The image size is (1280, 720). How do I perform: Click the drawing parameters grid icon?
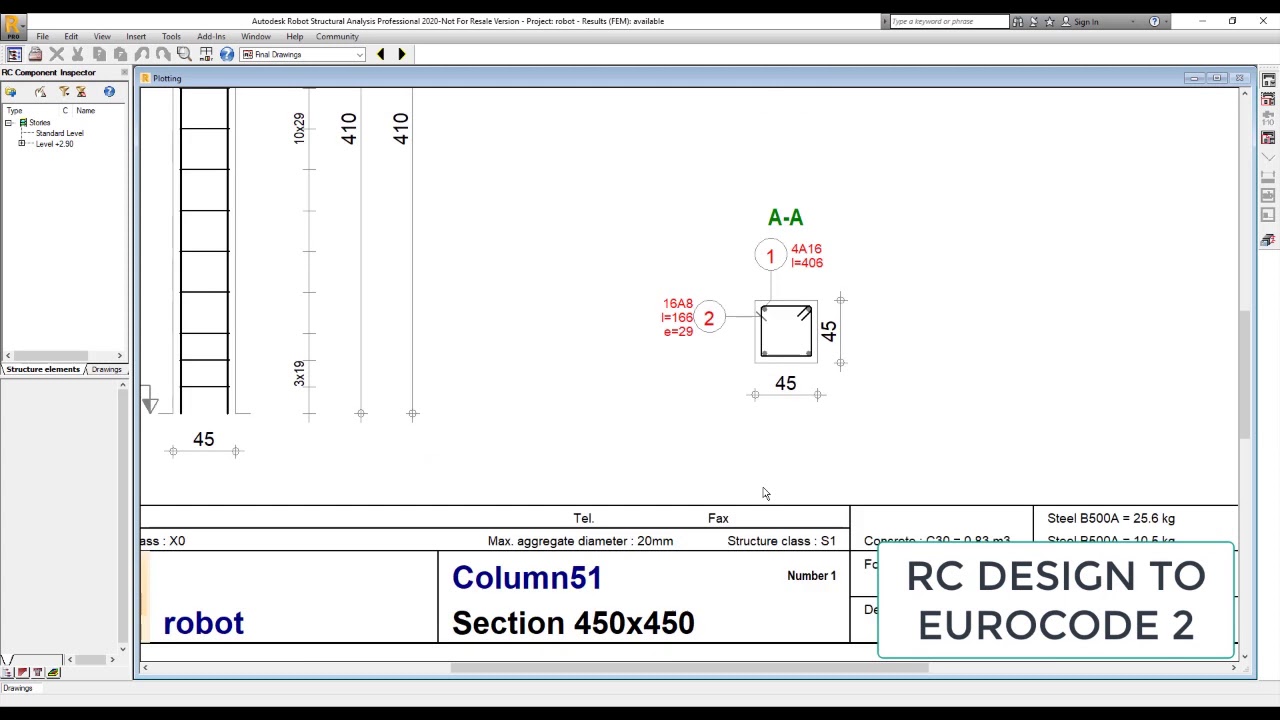tap(205, 54)
